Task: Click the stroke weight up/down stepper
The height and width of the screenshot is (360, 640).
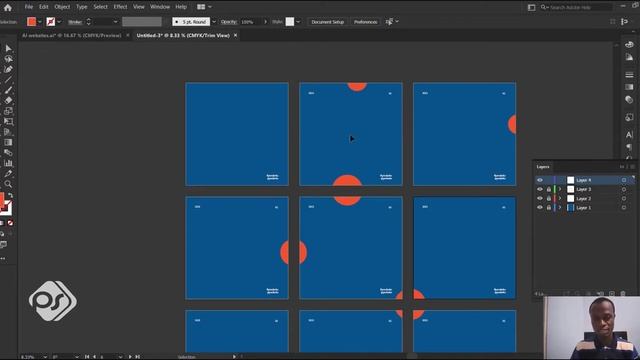Action: 89,22
